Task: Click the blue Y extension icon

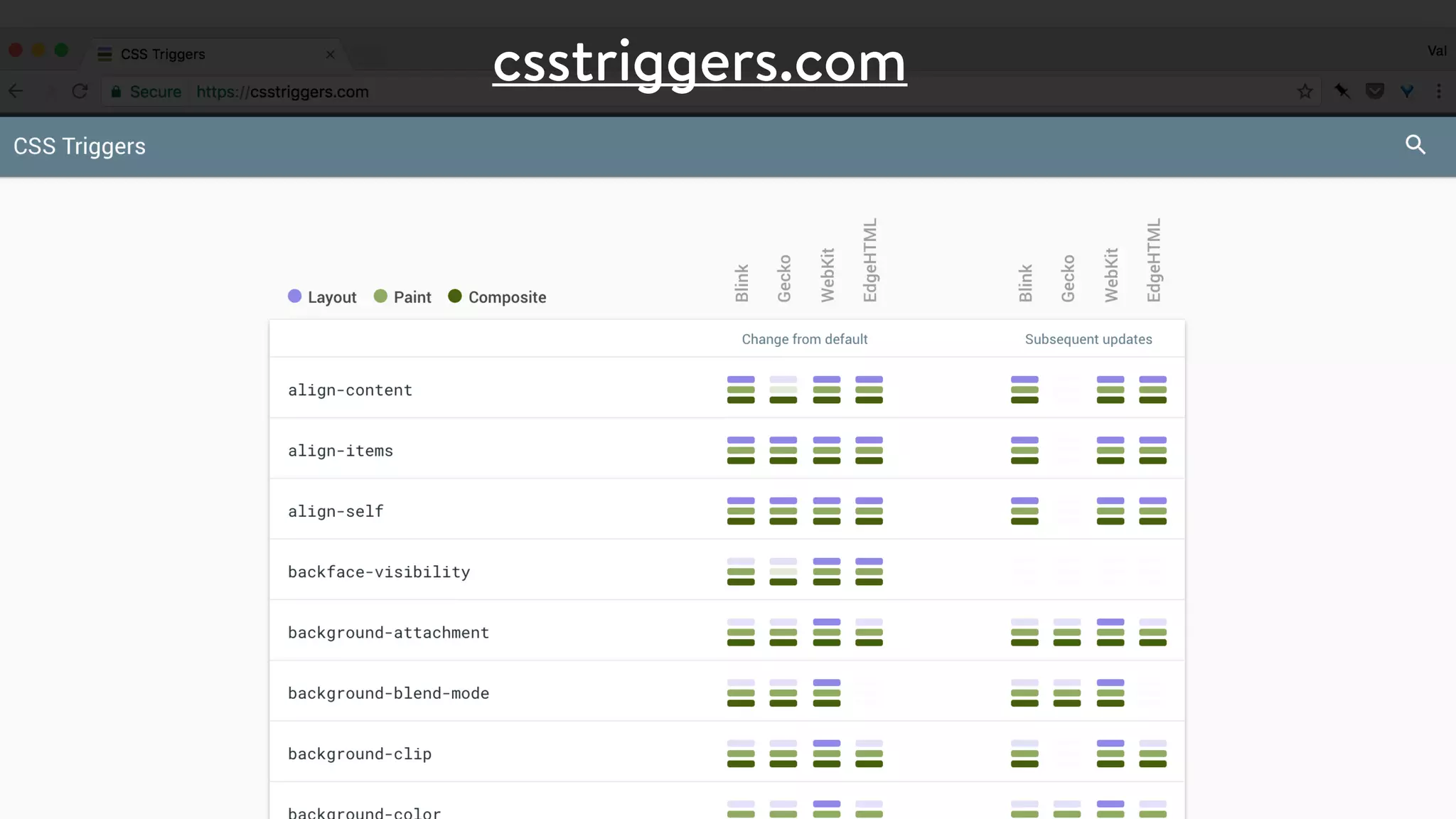Action: (1407, 91)
